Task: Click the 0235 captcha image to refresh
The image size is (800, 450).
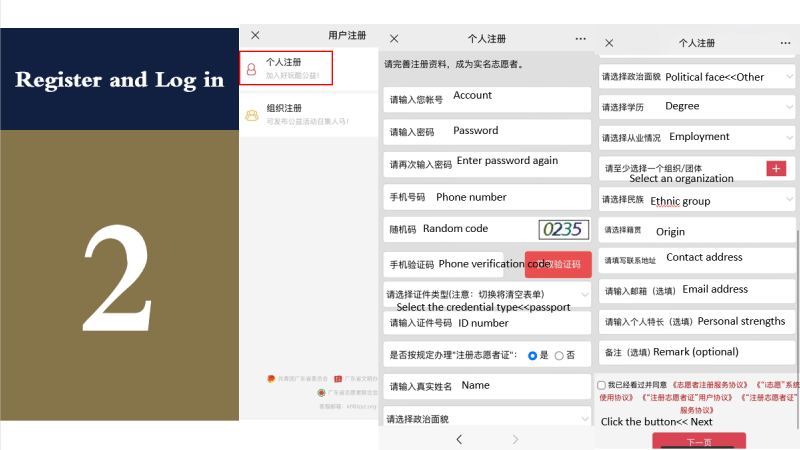Action: coord(563,229)
